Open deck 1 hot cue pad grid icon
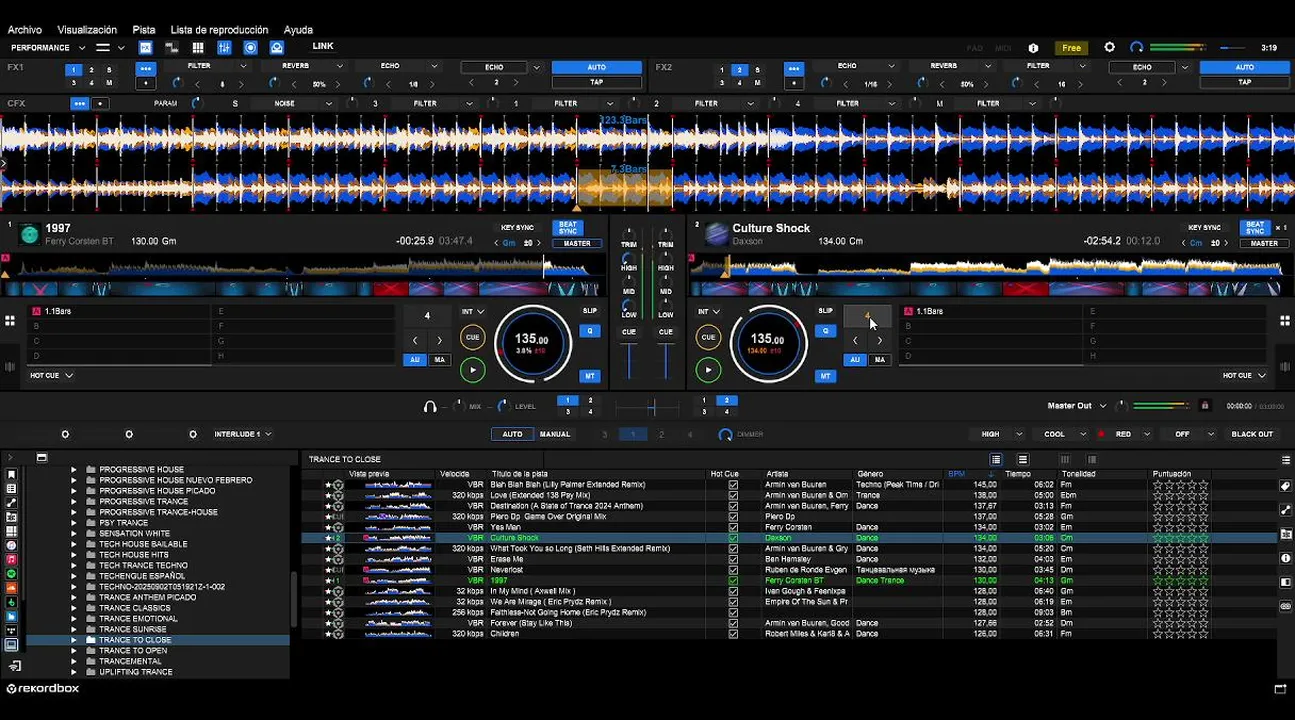 (9, 321)
